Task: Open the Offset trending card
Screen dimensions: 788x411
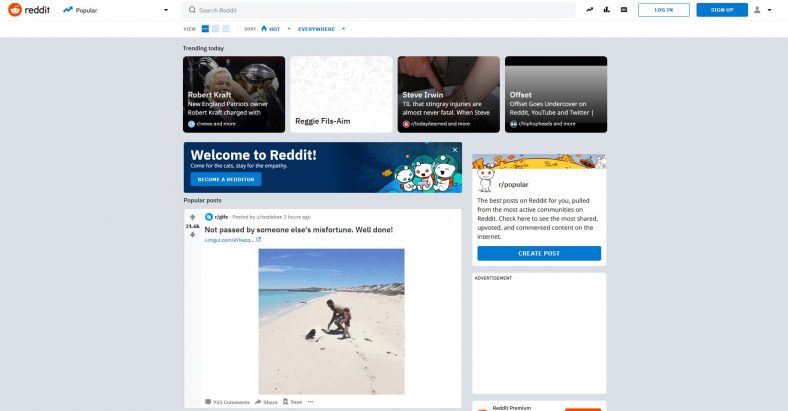Action: click(556, 94)
